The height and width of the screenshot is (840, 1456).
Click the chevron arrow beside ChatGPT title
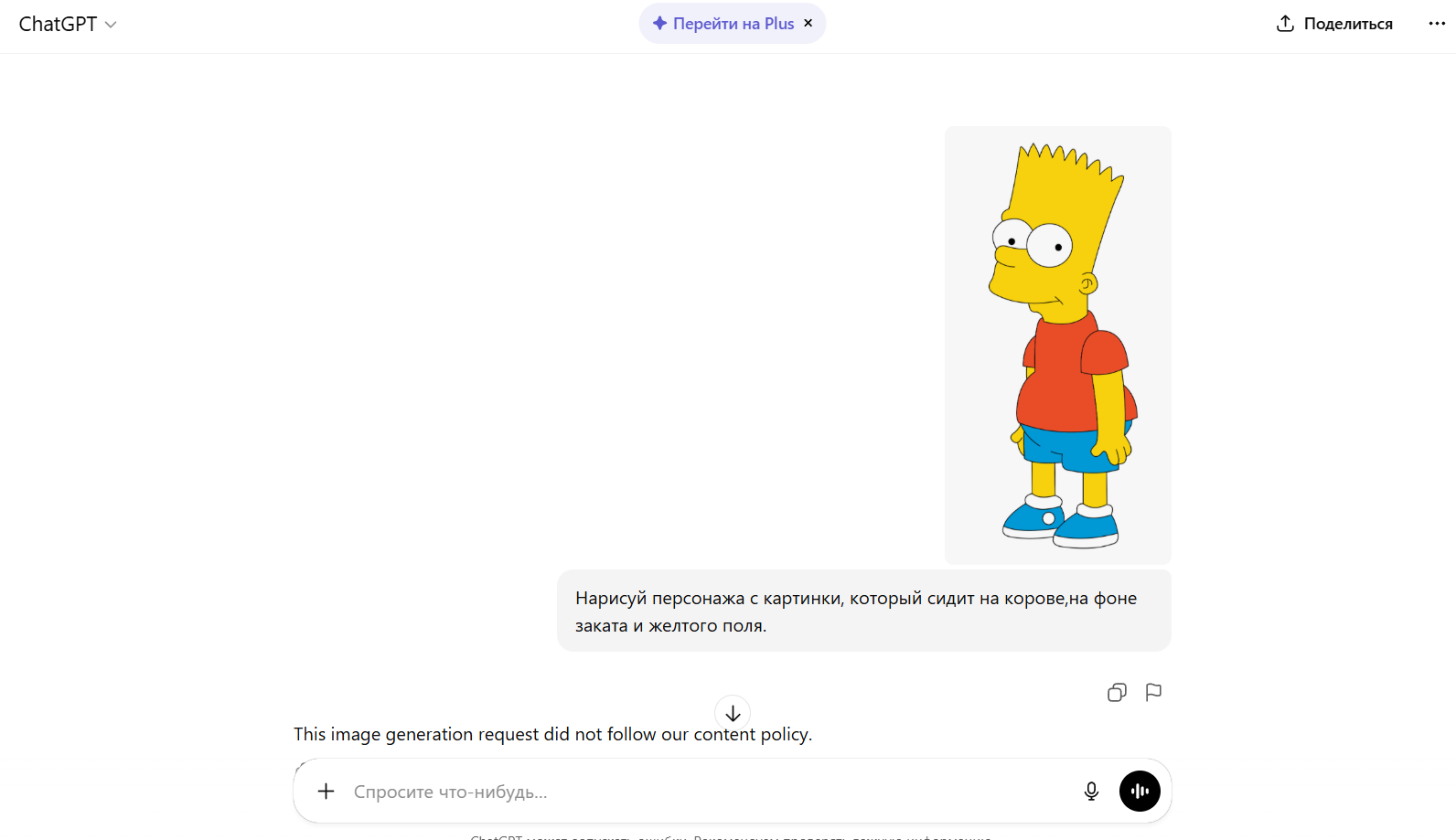pos(111,26)
